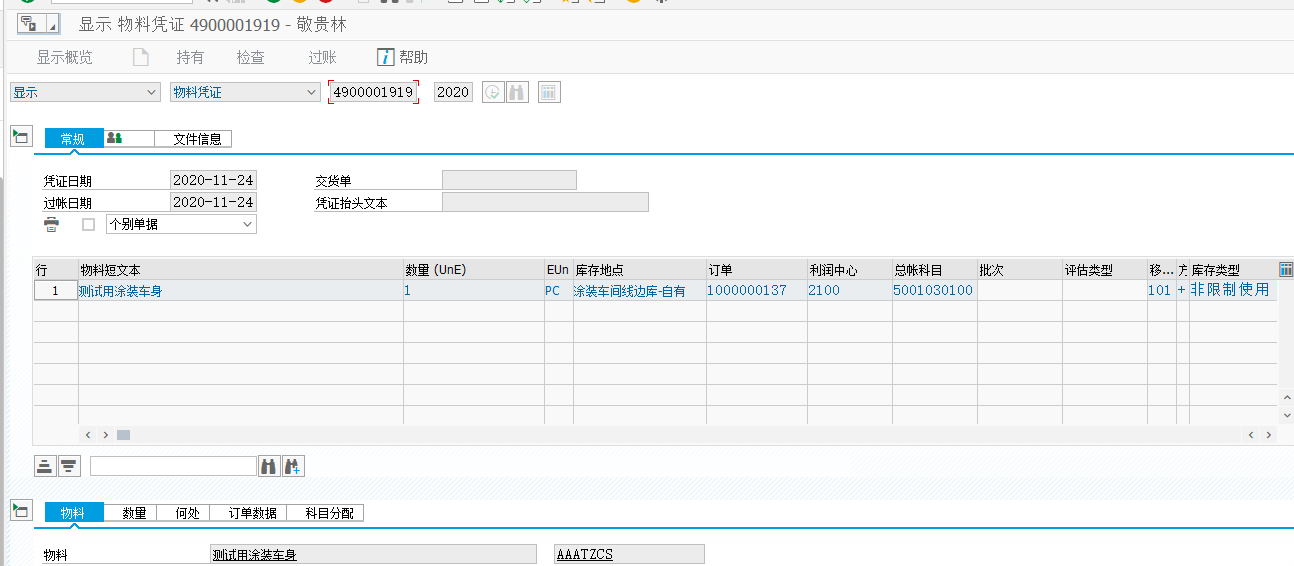The height and width of the screenshot is (566, 1294).
Task: Click the 帮助 label button
Action: point(413,57)
